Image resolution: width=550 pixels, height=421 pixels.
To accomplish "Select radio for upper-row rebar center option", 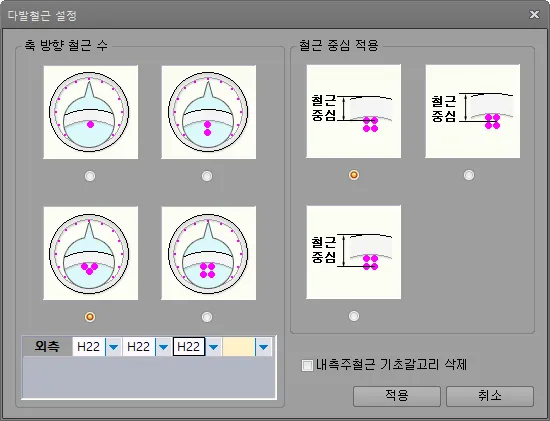I will pyautogui.click(x=354, y=175).
